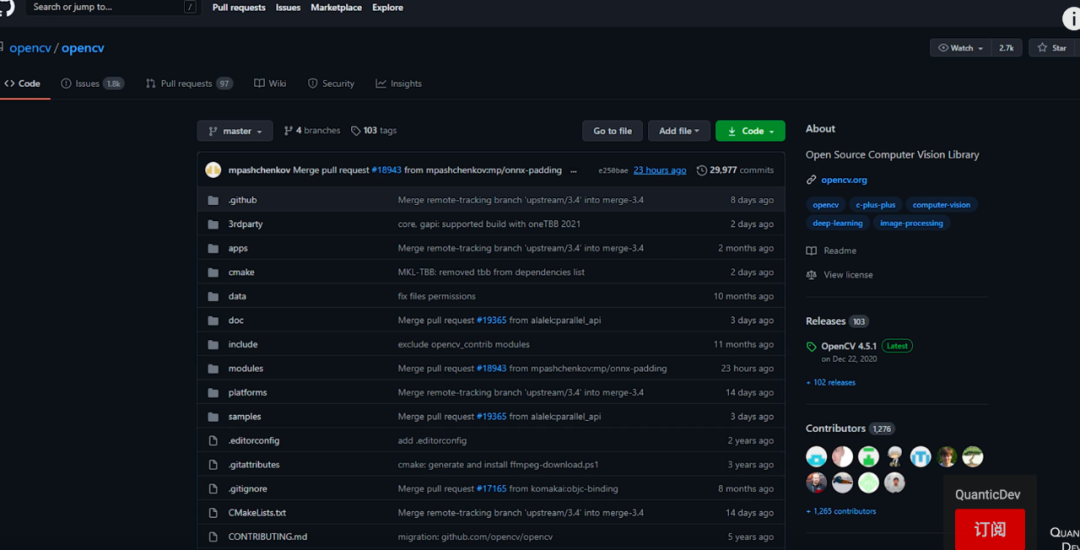The width and height of the screenshot is (1080, 550).
Task: Open the opencv.org website link
Action: coord(844,180)
